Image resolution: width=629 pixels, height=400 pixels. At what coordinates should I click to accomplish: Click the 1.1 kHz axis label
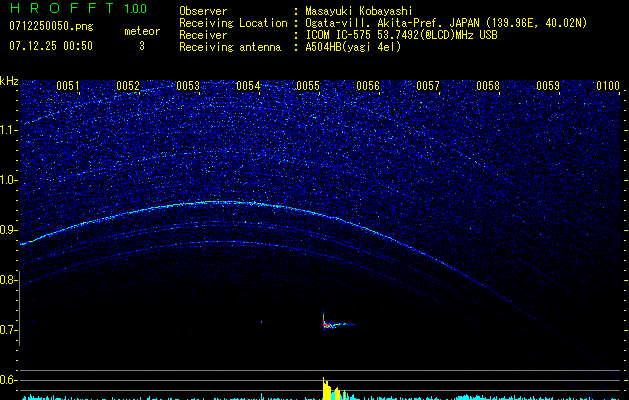[9, 130]
